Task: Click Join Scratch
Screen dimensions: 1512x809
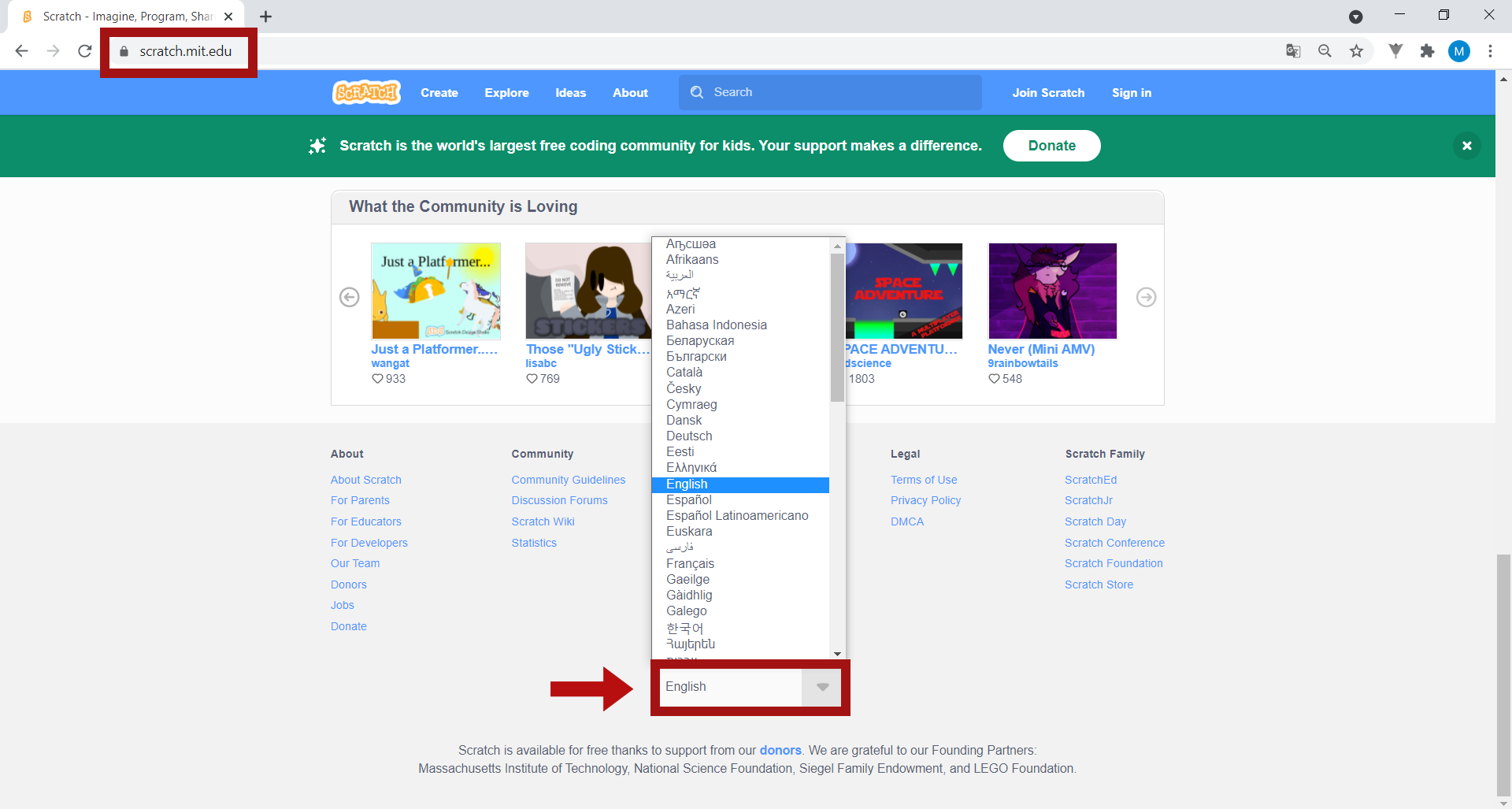Action: point(1048,92)
